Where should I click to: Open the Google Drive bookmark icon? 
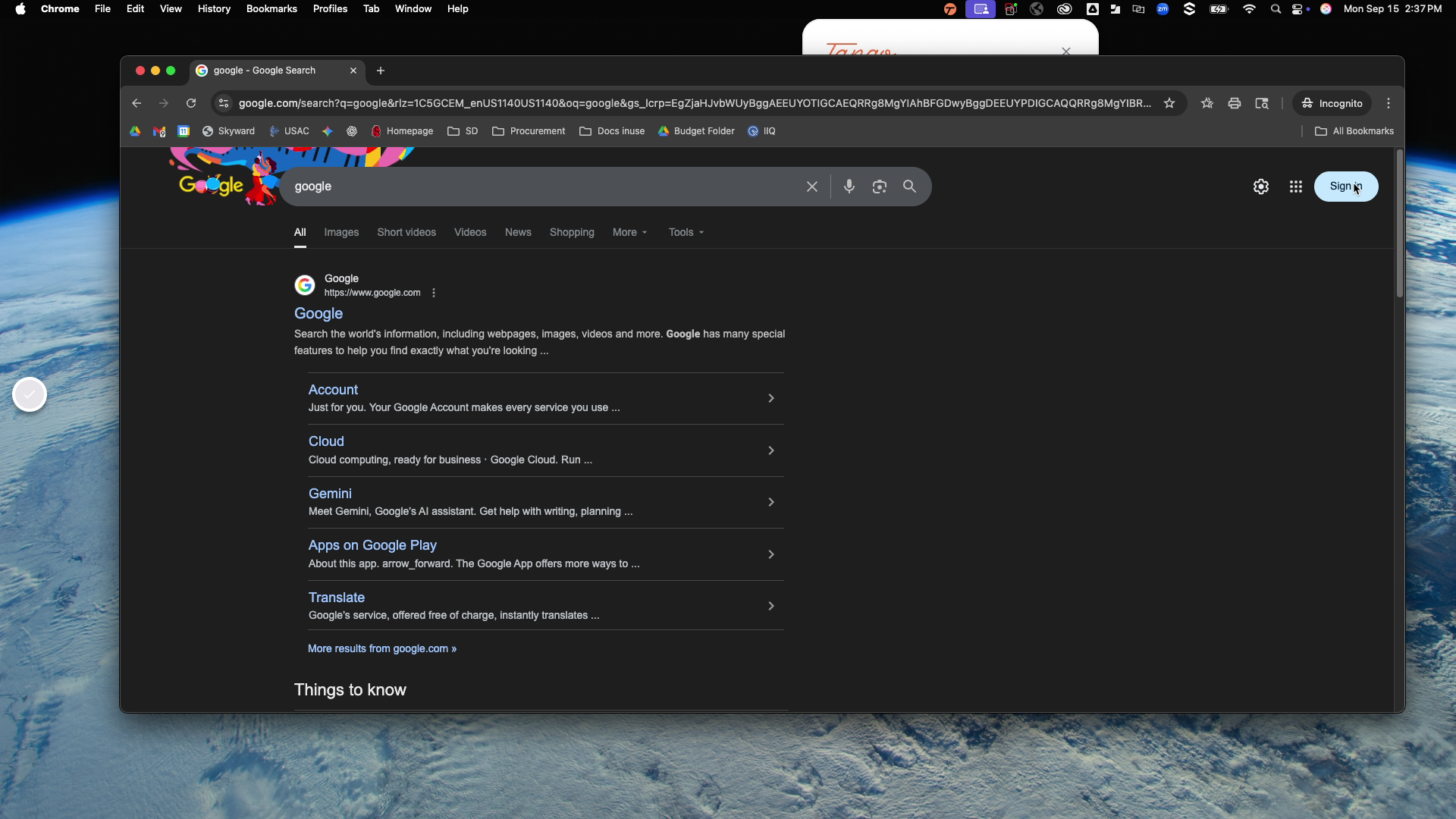[135, 131]
